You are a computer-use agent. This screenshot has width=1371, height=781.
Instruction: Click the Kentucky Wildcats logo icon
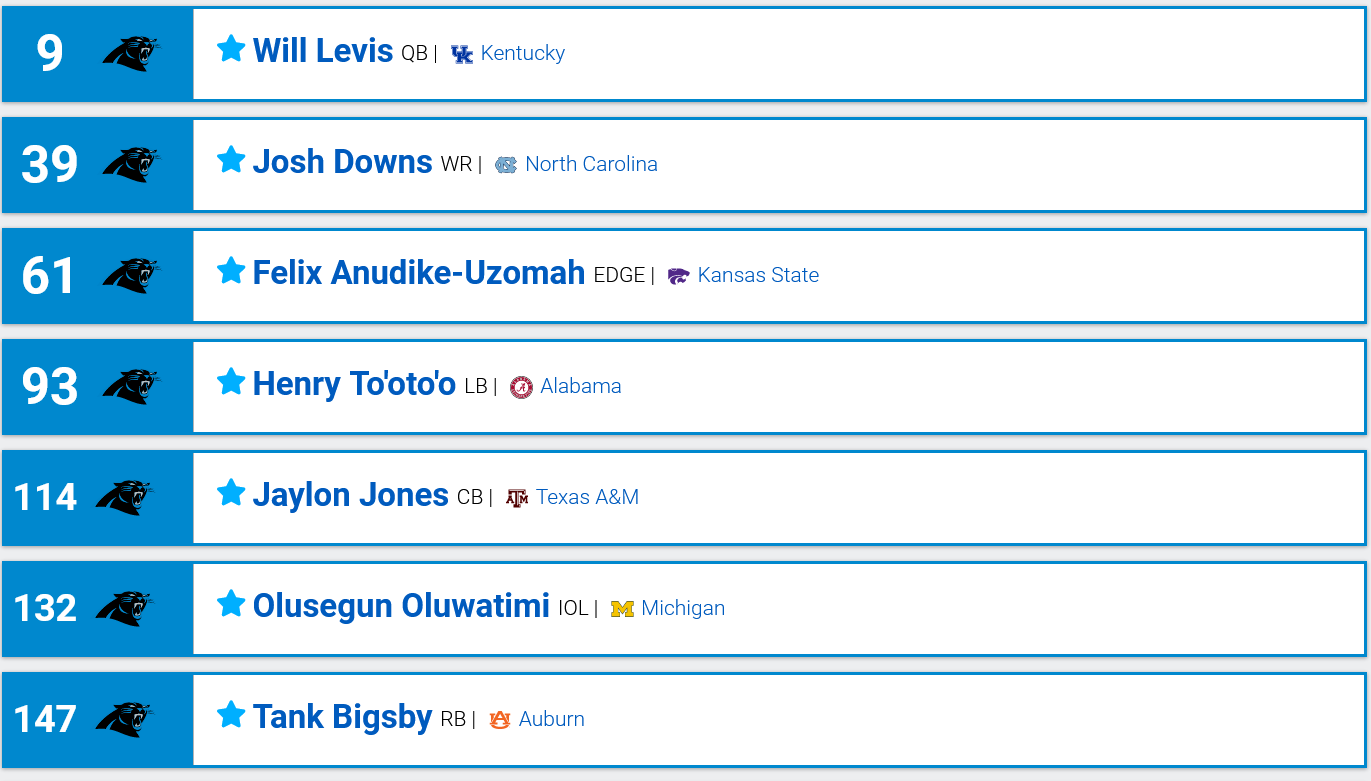point(462,54)
